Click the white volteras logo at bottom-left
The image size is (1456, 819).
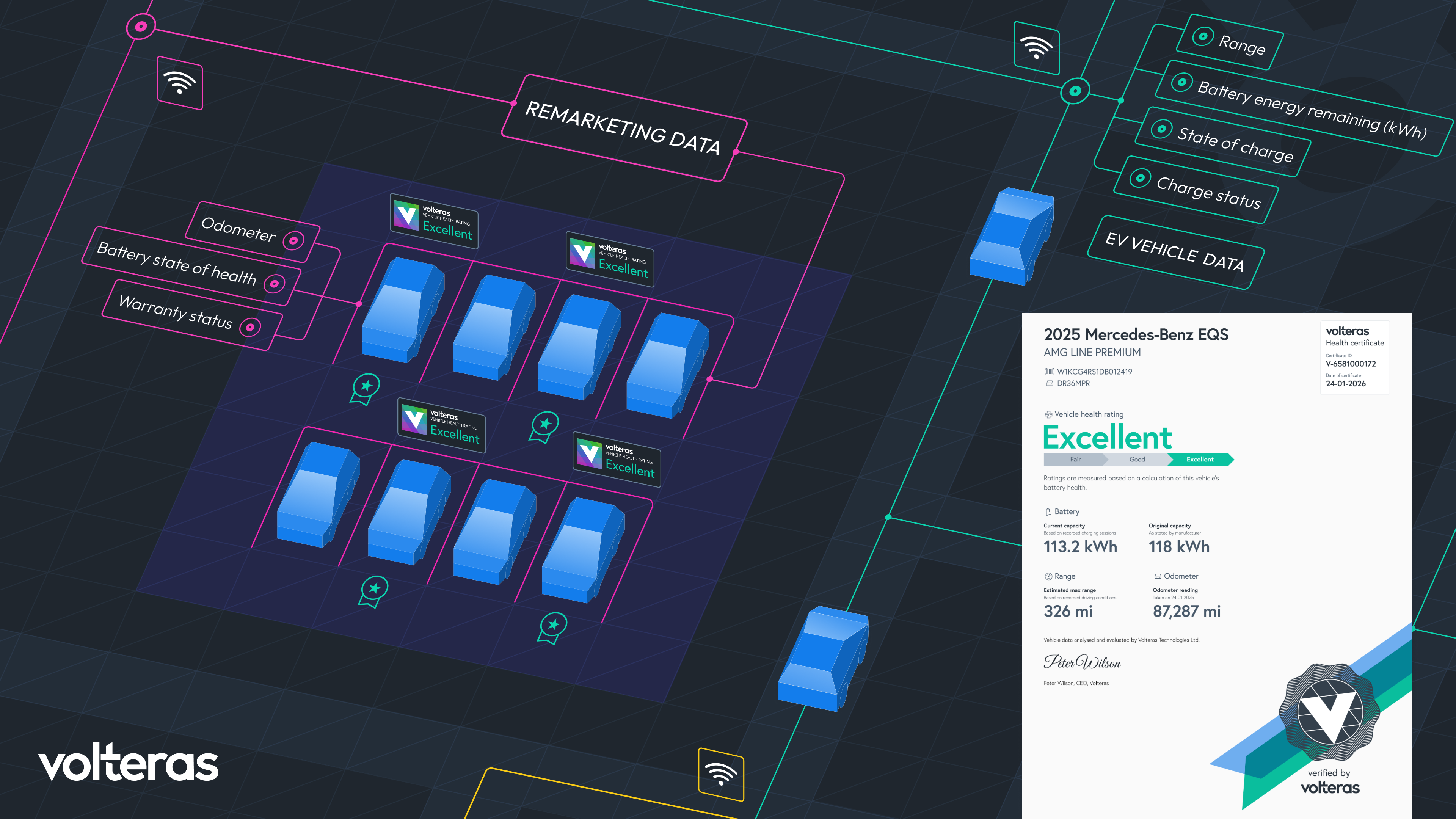128,762
